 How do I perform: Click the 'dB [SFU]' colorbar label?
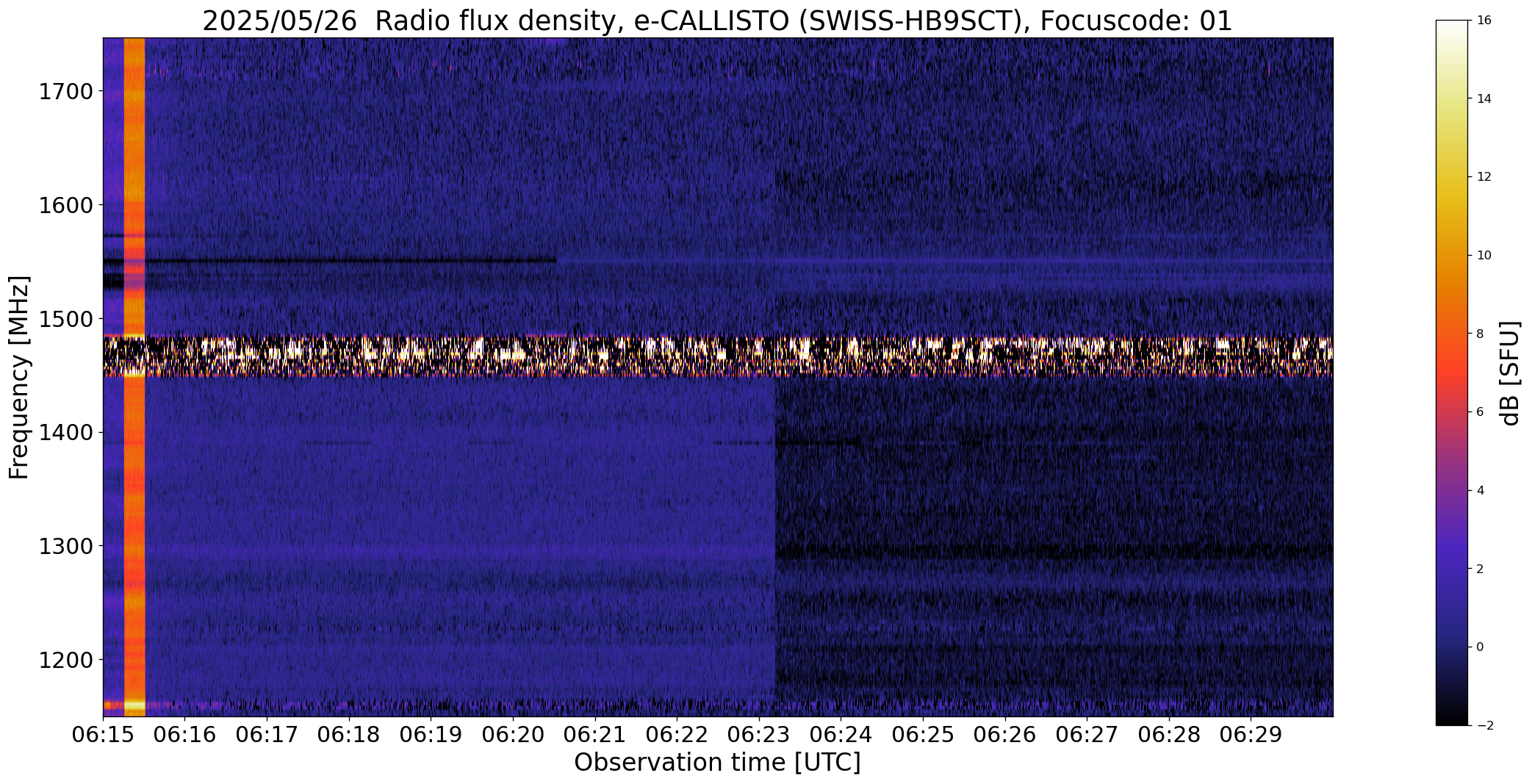[x=1511, y=373]
